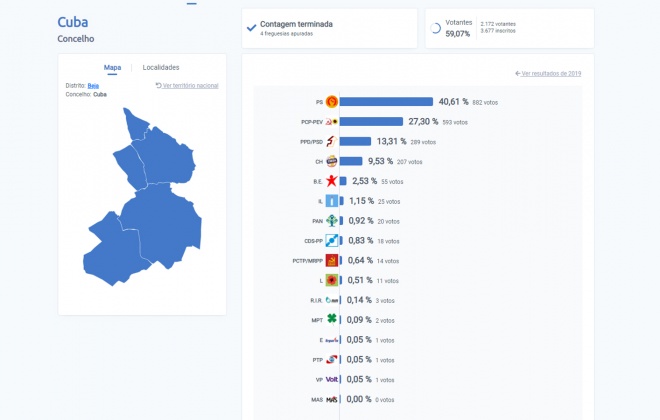This screenshot has height=420, width=660.
Task: Click the Contagem terminada checkmark icon
Action: click(x=251, y=28)
